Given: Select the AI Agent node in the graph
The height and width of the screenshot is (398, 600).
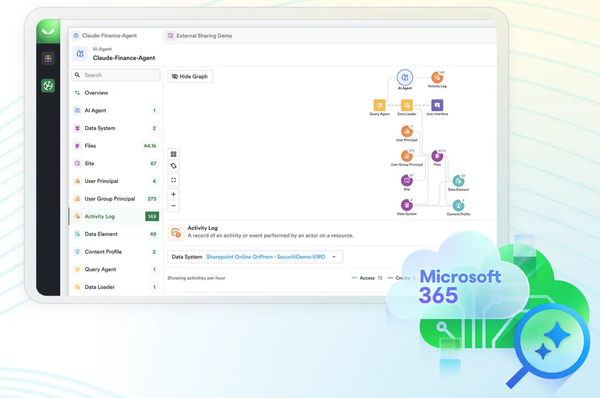Looking at the screenshot, I should click(x=405, y=78).
